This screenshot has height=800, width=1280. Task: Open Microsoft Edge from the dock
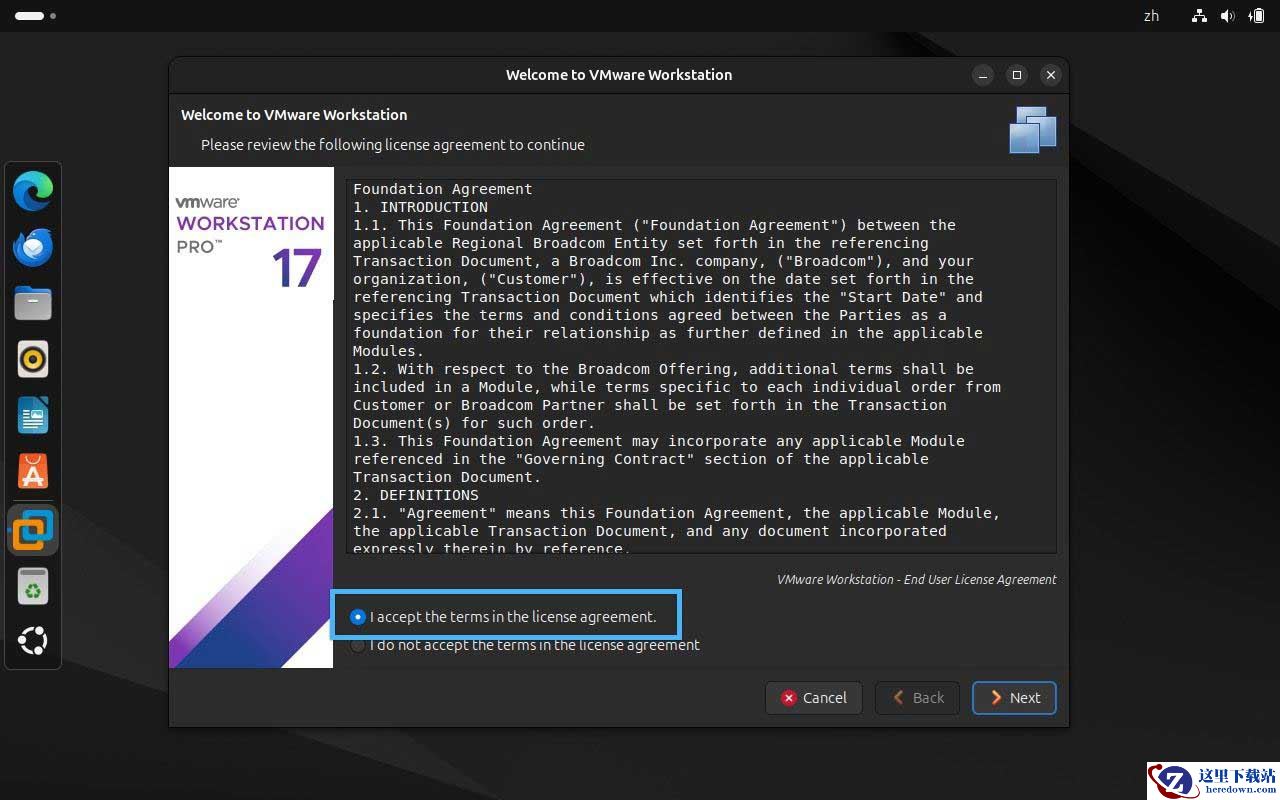33,191
